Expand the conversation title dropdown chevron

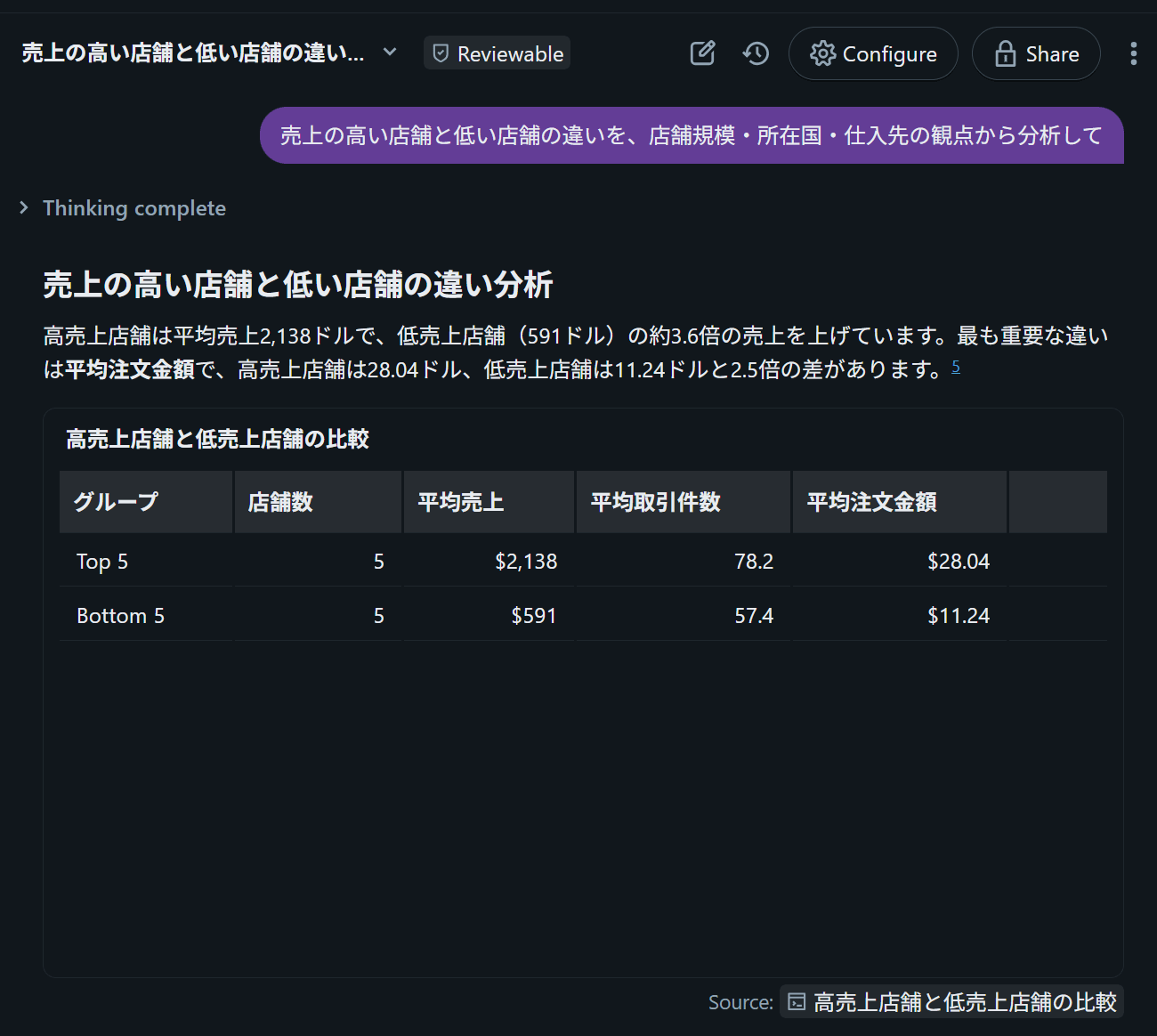(x=390, y=53)
